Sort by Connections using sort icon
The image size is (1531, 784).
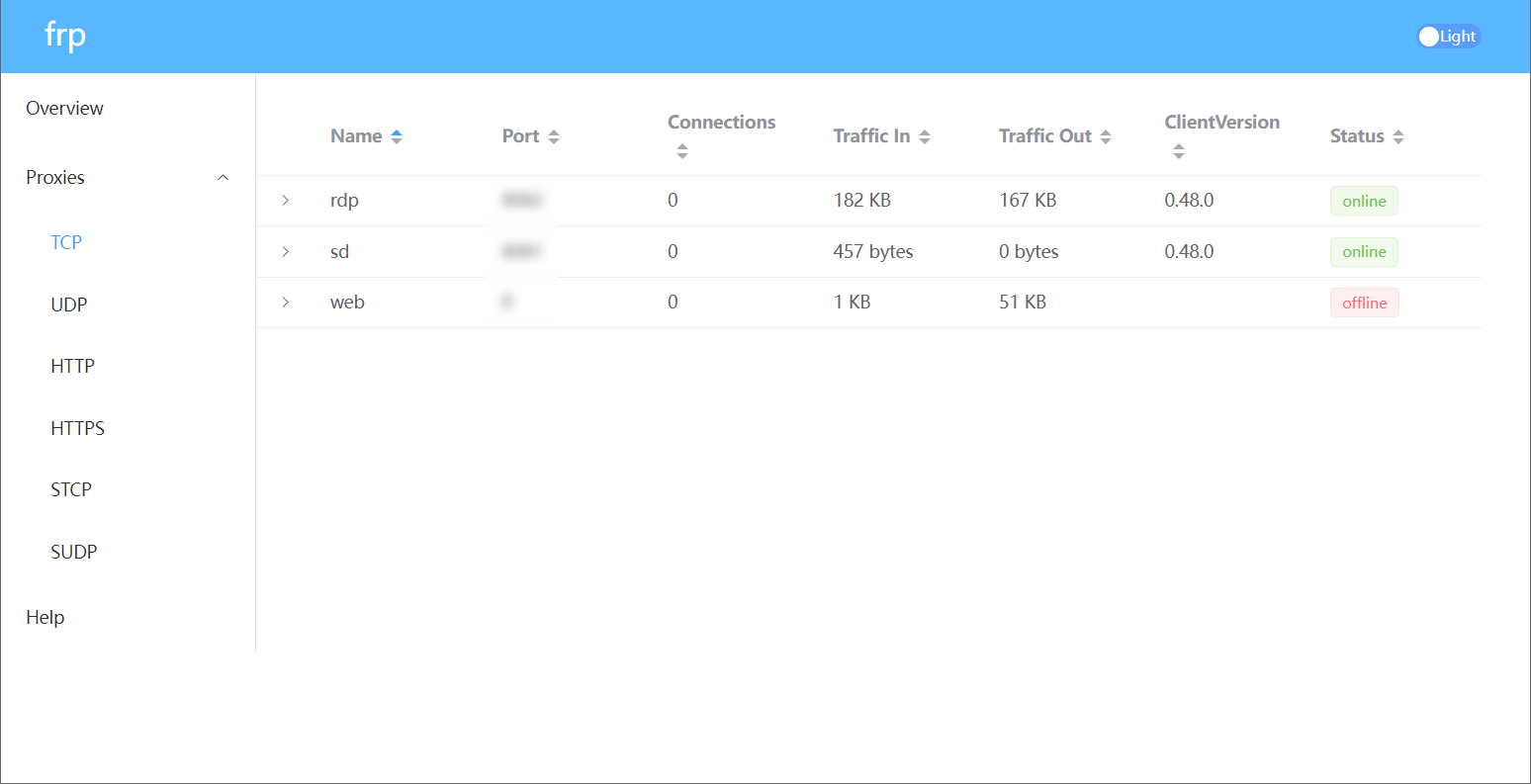pyautogui.click(x=682, y=151)
